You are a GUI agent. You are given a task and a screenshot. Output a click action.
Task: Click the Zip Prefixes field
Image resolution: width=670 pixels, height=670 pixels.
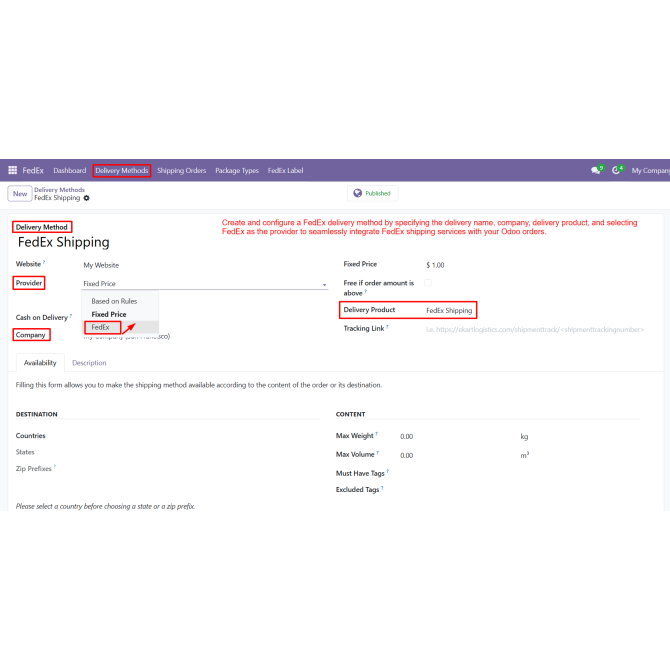(34, 469)
